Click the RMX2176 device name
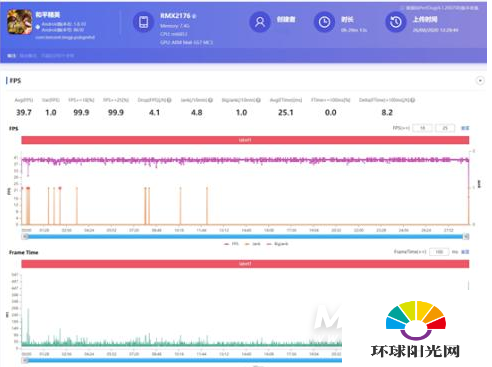Image resolution: width=492 pixels, height=367 pixels. pos(175,16)
